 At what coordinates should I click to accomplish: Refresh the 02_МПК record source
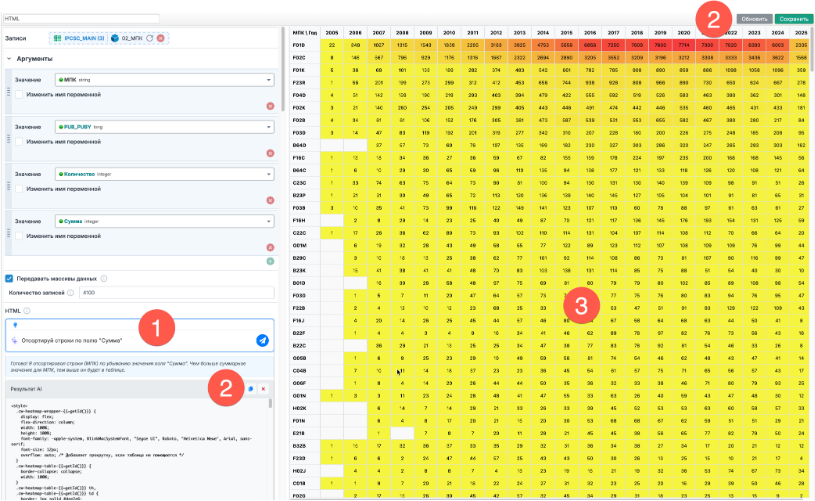(x=150, y=37)
